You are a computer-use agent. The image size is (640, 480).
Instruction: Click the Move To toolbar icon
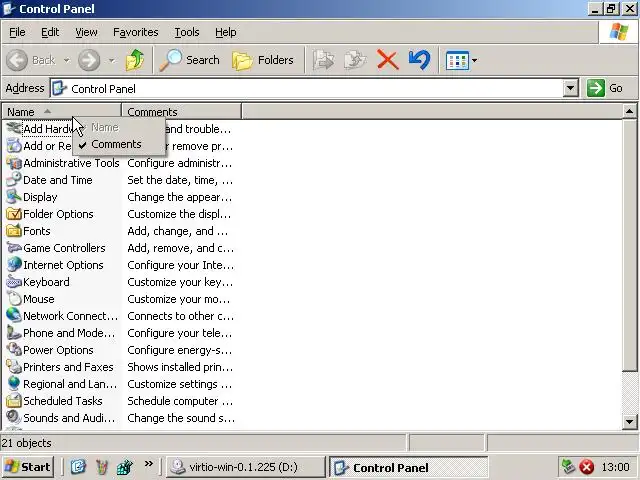pyautogui.click(x=324, y=60)
